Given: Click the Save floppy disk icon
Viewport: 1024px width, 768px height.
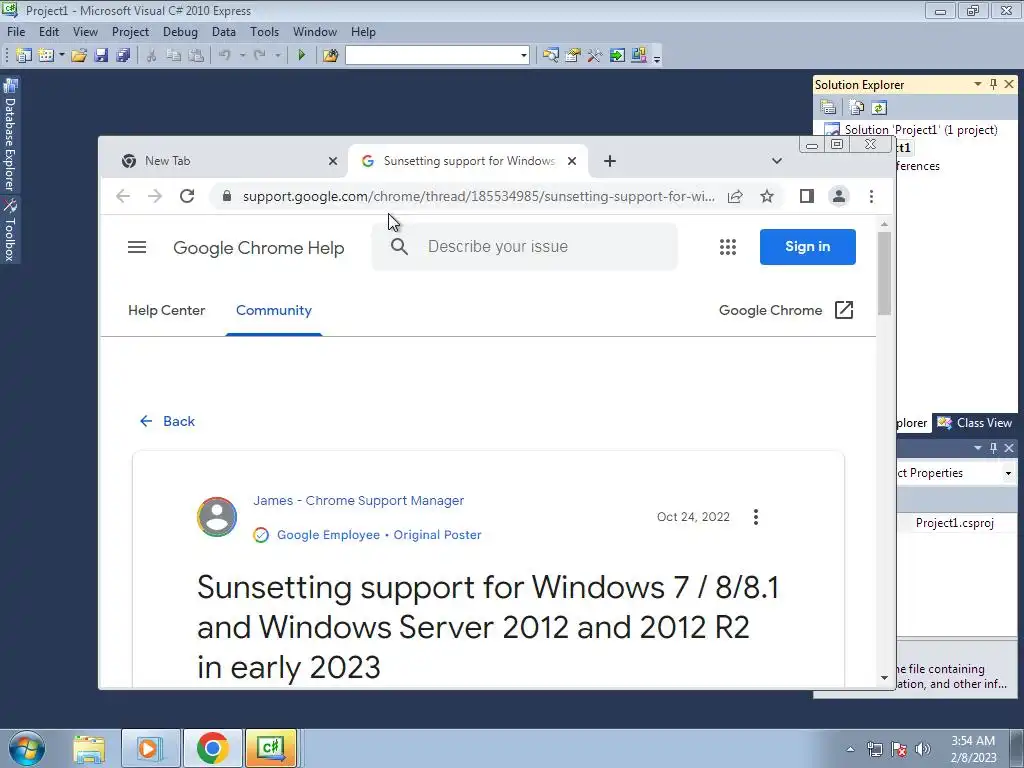Looking at the screenshot, I should [101, 56].
